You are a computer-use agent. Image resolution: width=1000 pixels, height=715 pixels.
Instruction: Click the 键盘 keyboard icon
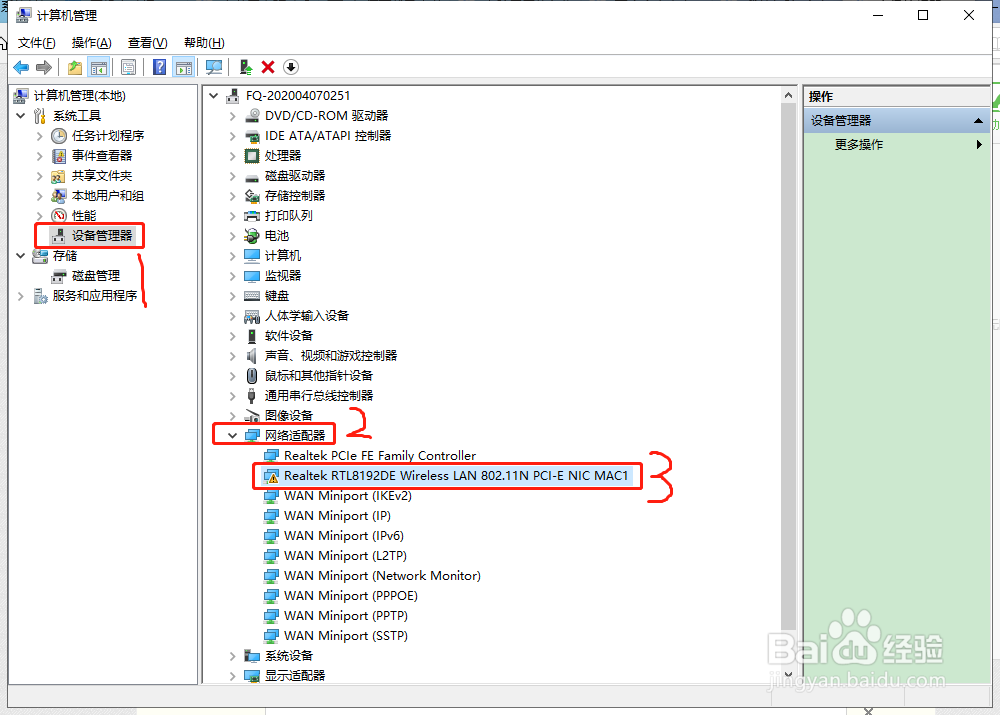click(x=252, y=296)
